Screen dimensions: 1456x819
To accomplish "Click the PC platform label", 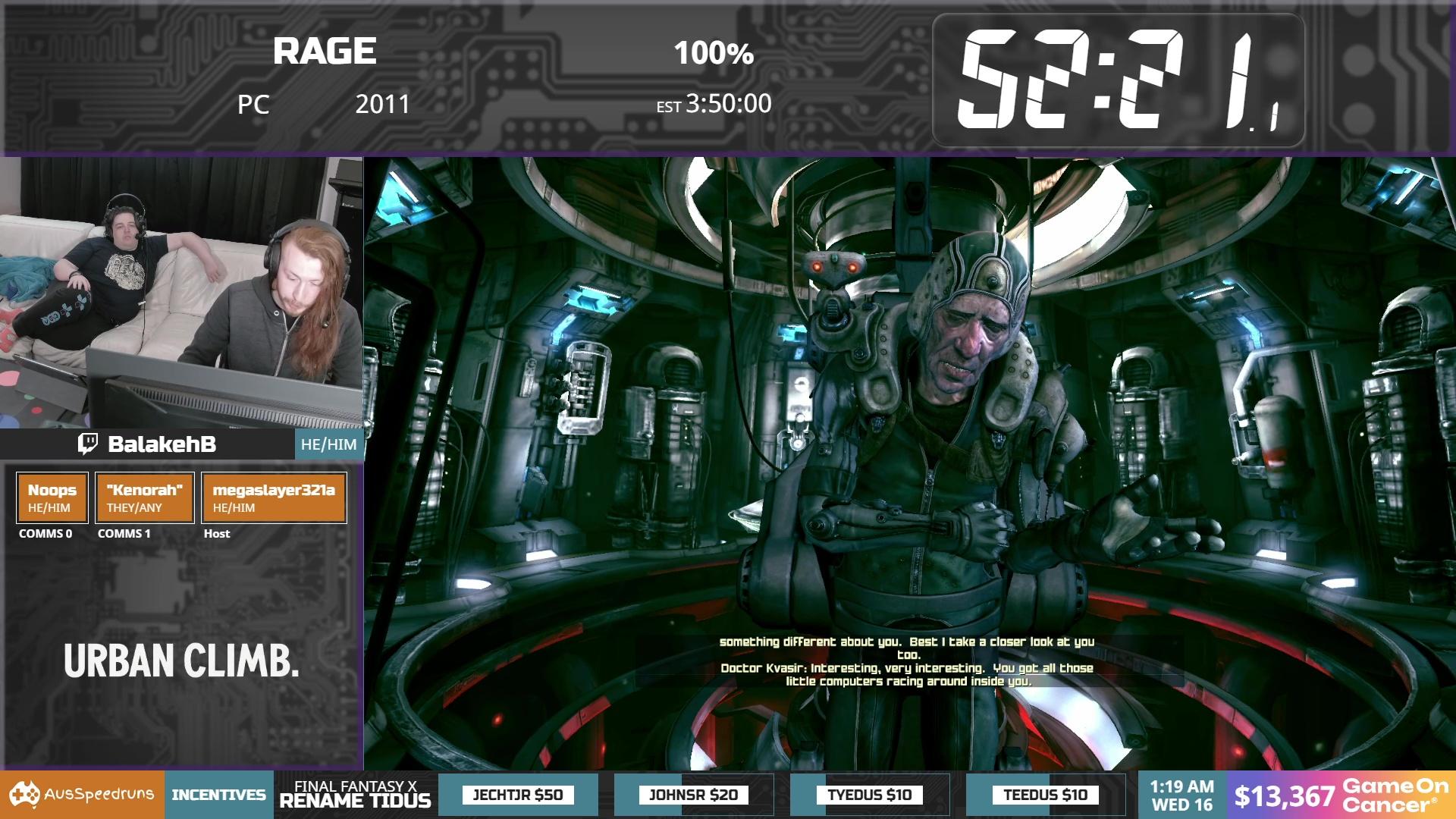I will point(253,105).
